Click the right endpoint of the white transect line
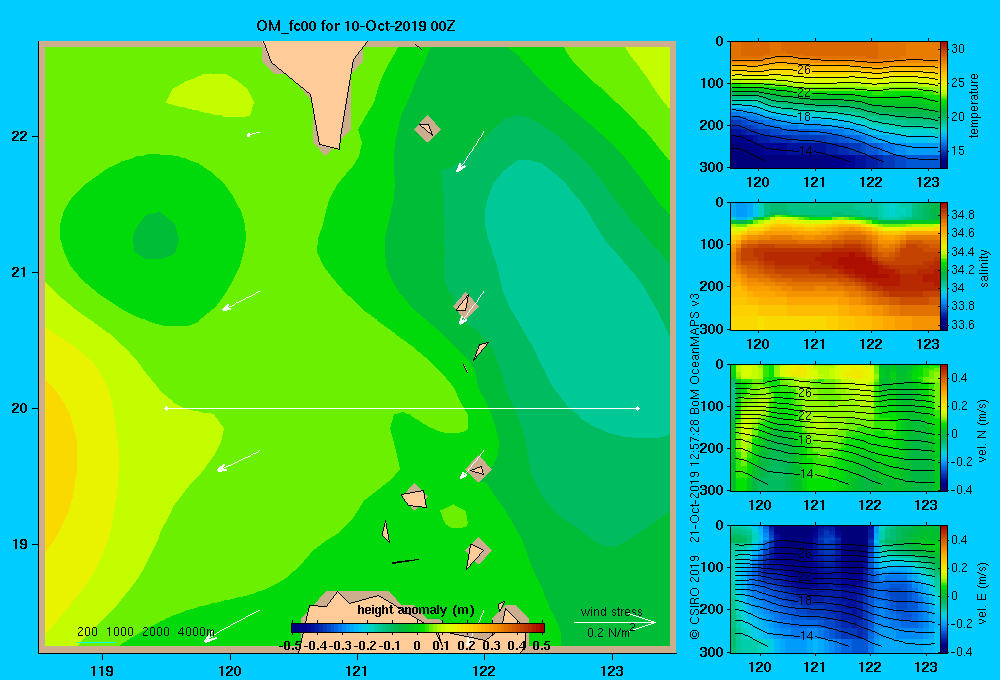 coord(638,408)
